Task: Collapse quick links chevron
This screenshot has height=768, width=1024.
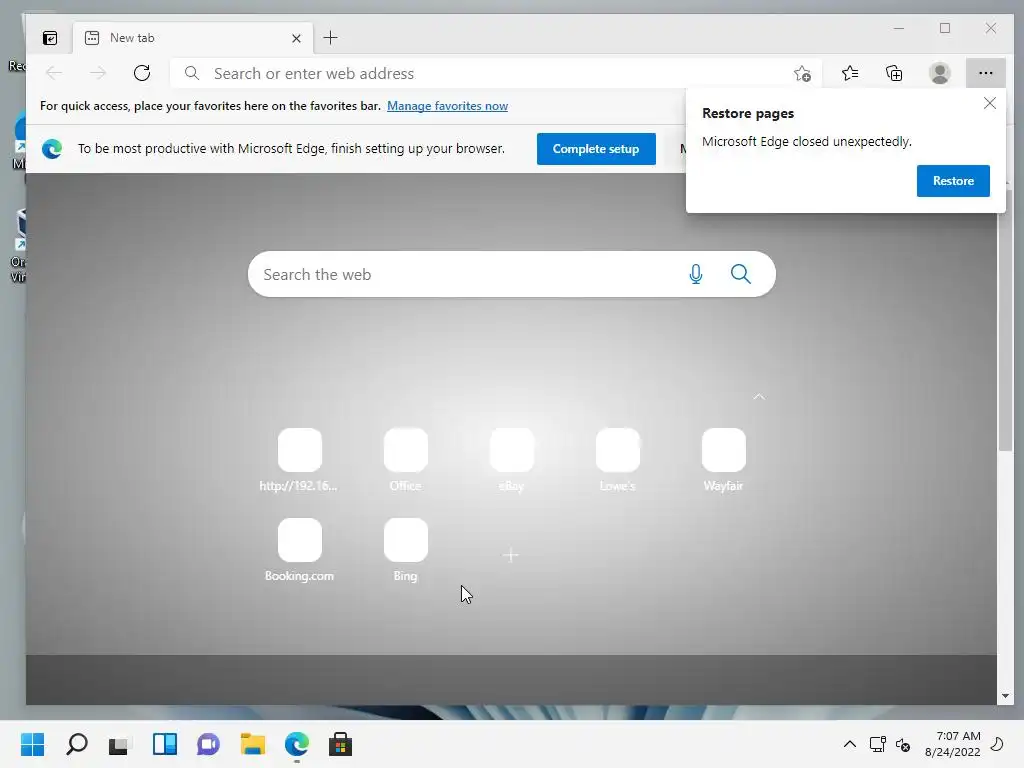Action: pos(759,396)
